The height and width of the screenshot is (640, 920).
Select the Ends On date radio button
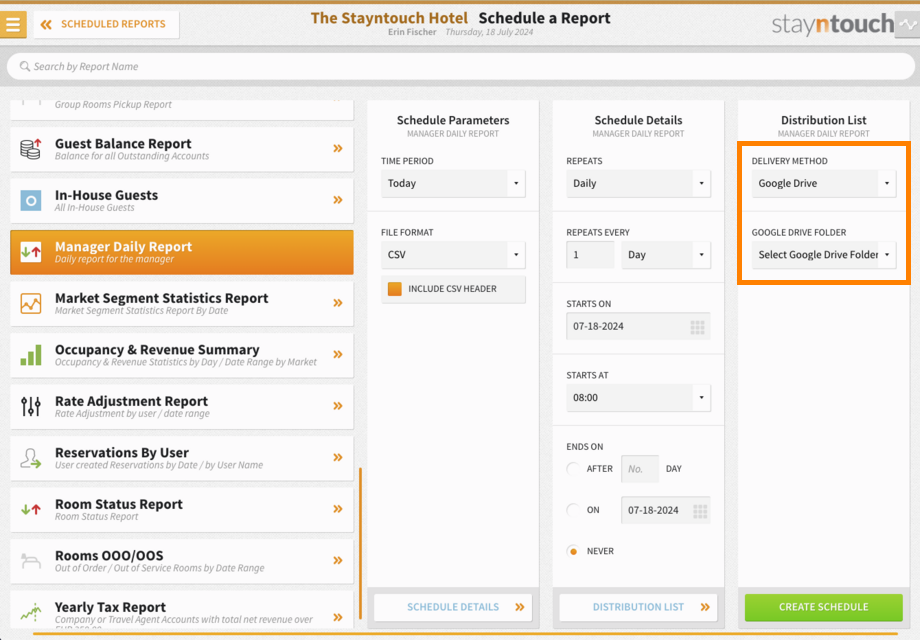click(x=573, y=510)
